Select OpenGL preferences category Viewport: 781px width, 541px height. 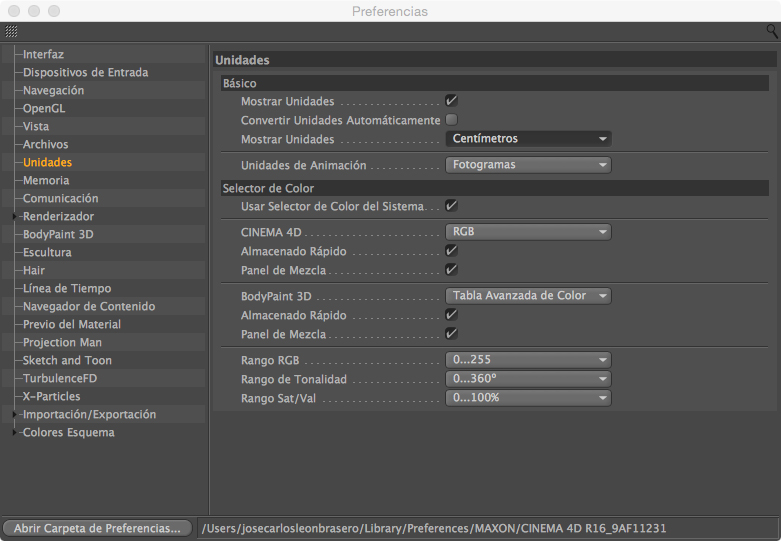click(x=44, y=108)
